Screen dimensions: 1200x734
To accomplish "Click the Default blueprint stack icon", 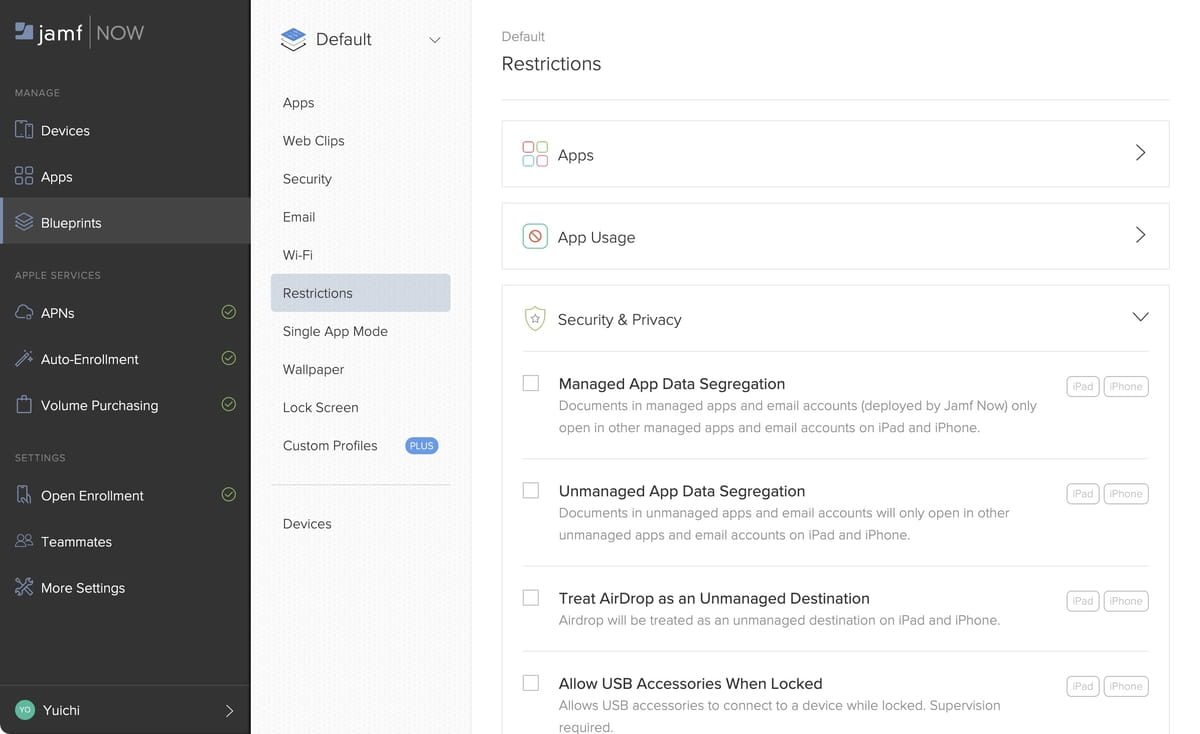I will point(293,39).
